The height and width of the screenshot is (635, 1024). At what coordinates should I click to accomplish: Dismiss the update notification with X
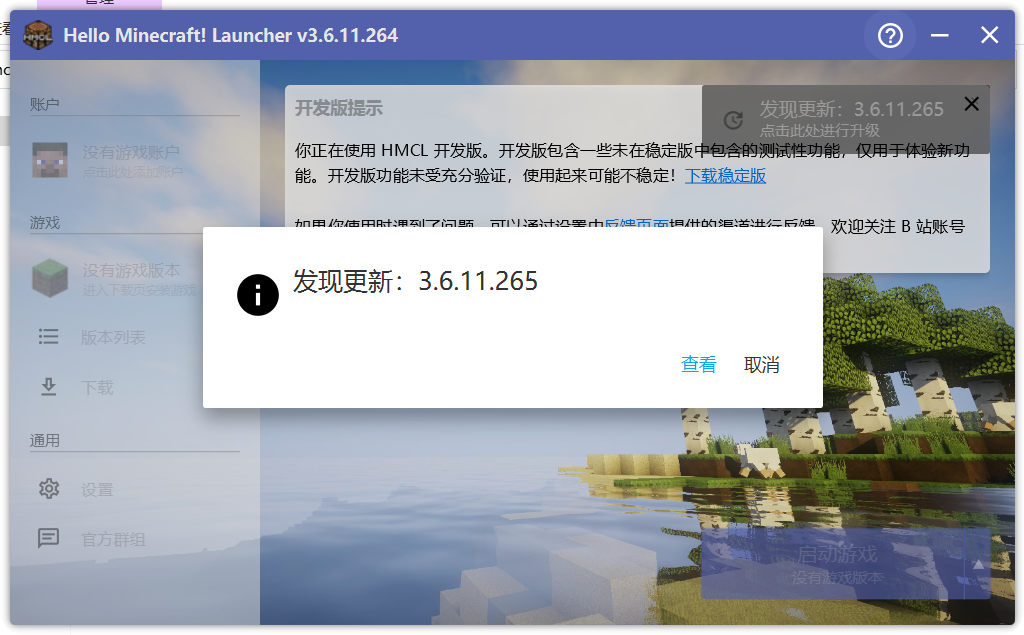click(971, 104)
